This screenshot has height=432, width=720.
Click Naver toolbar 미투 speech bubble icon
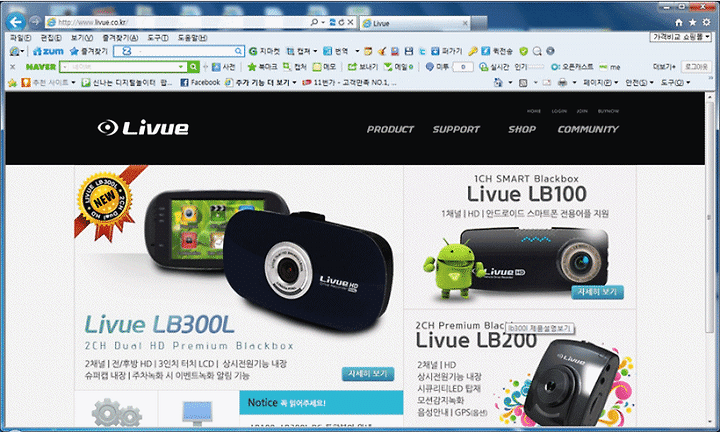click(430, 67)
